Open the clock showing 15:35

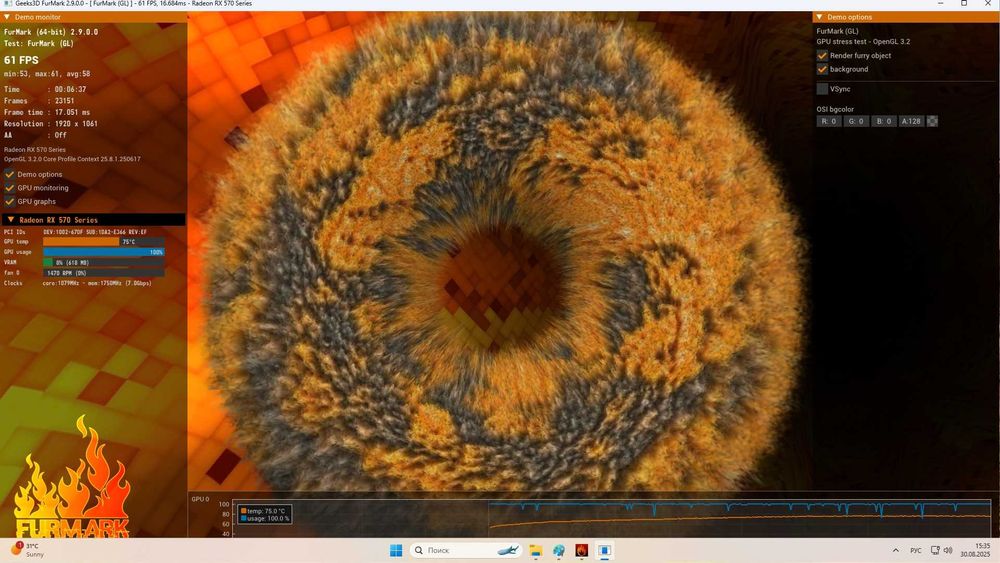(976, 550)
